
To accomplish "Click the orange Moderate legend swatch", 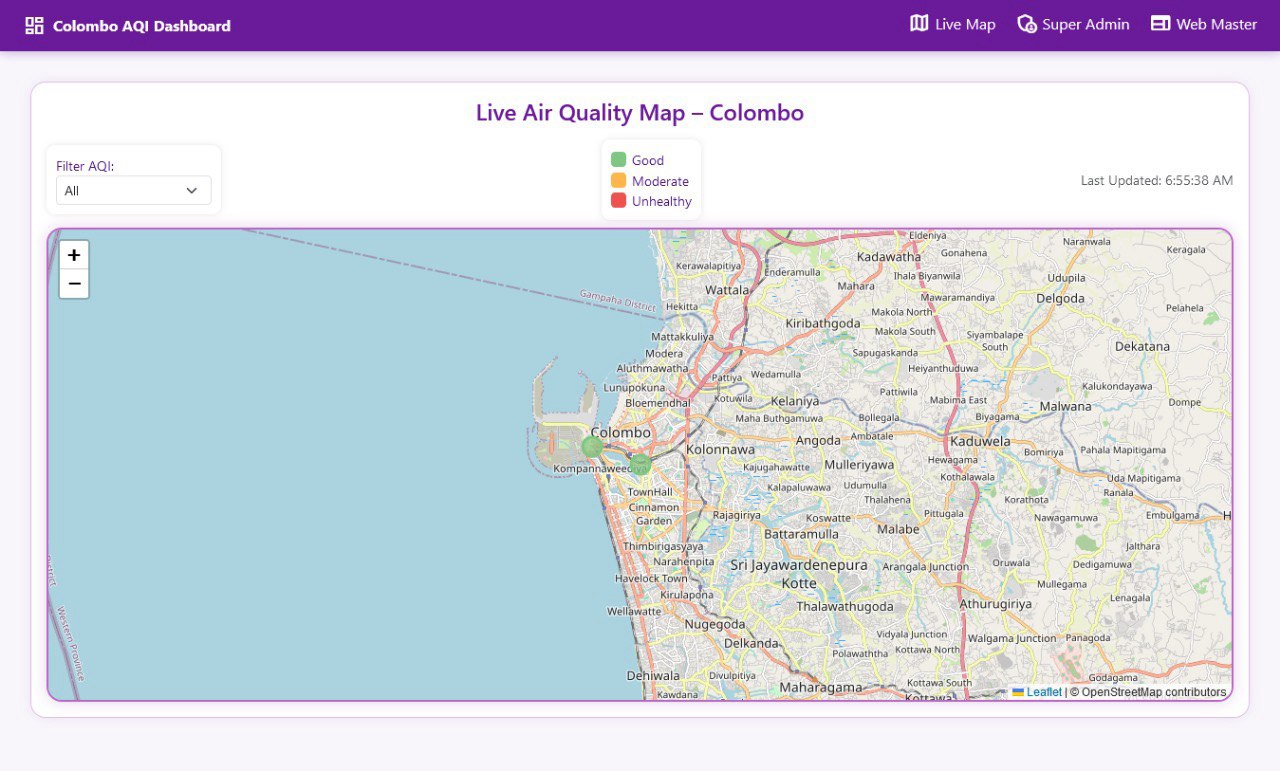I will click(x=619, y=180).
